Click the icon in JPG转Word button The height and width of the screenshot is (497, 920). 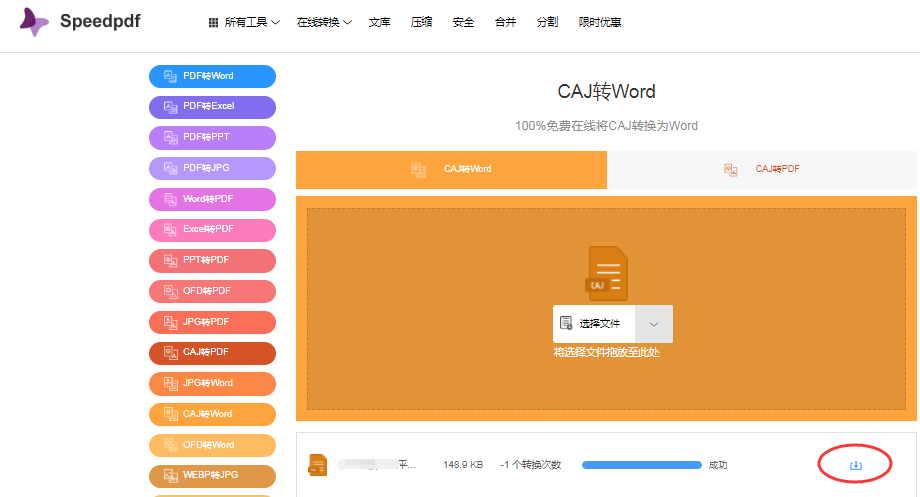(x=170, y=384)
